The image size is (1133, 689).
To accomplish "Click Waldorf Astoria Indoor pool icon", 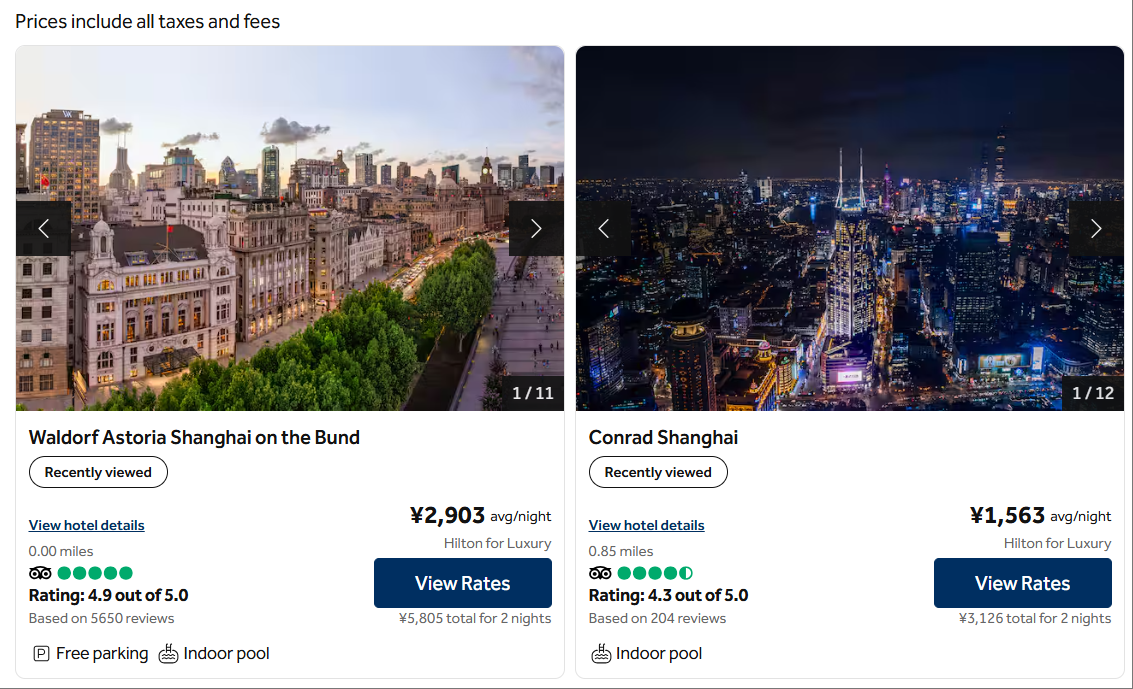I will point(168,654).
